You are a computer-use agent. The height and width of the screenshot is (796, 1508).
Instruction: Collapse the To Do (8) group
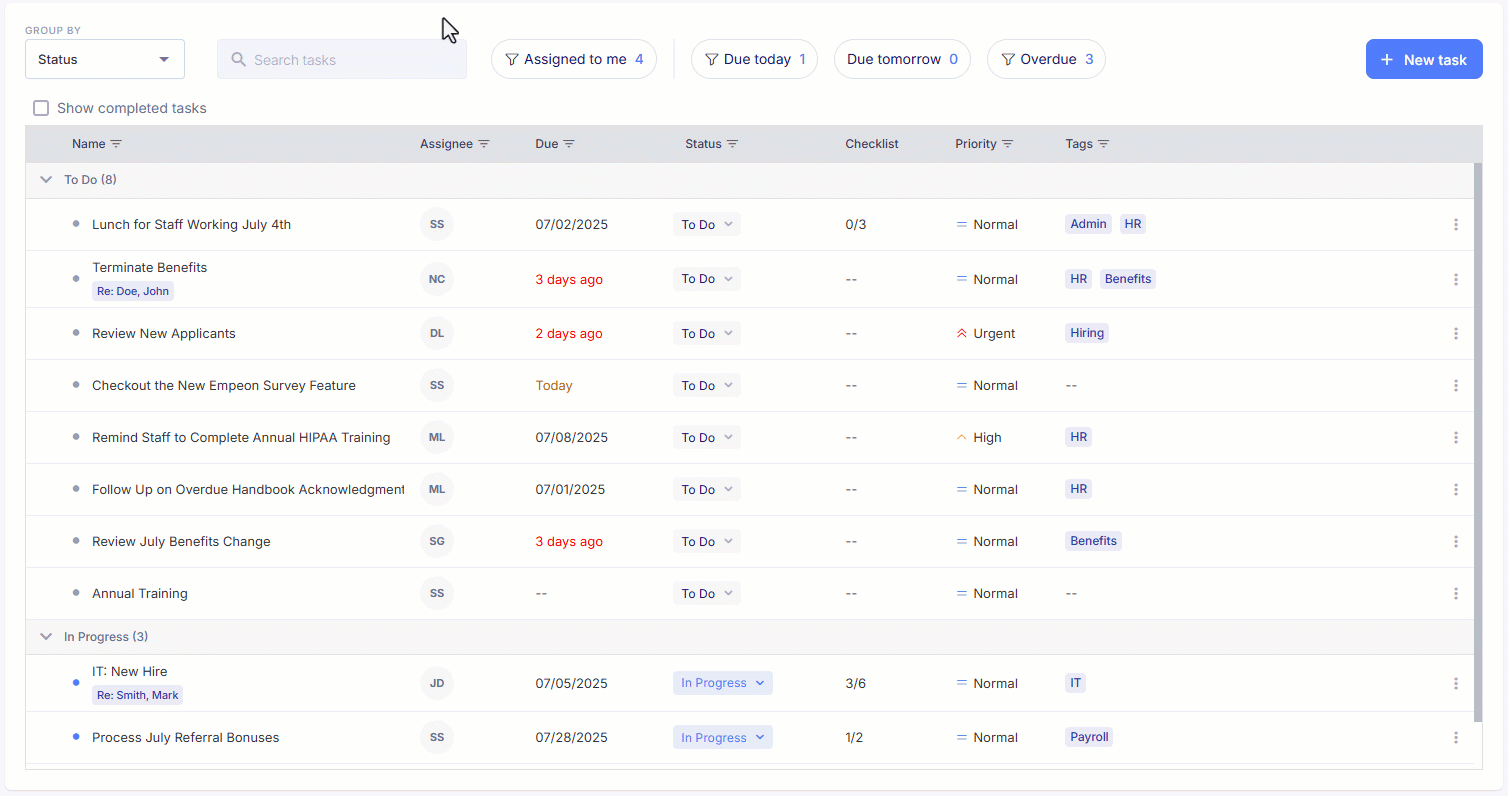[x=45, y=180]
